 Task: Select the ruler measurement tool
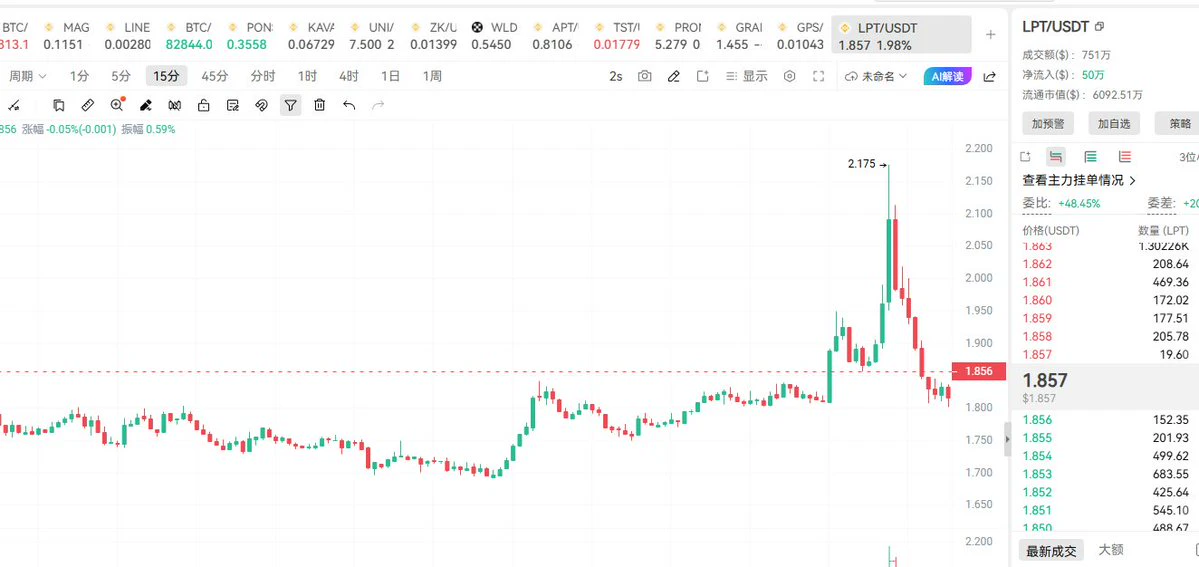(x=88, y=106)
